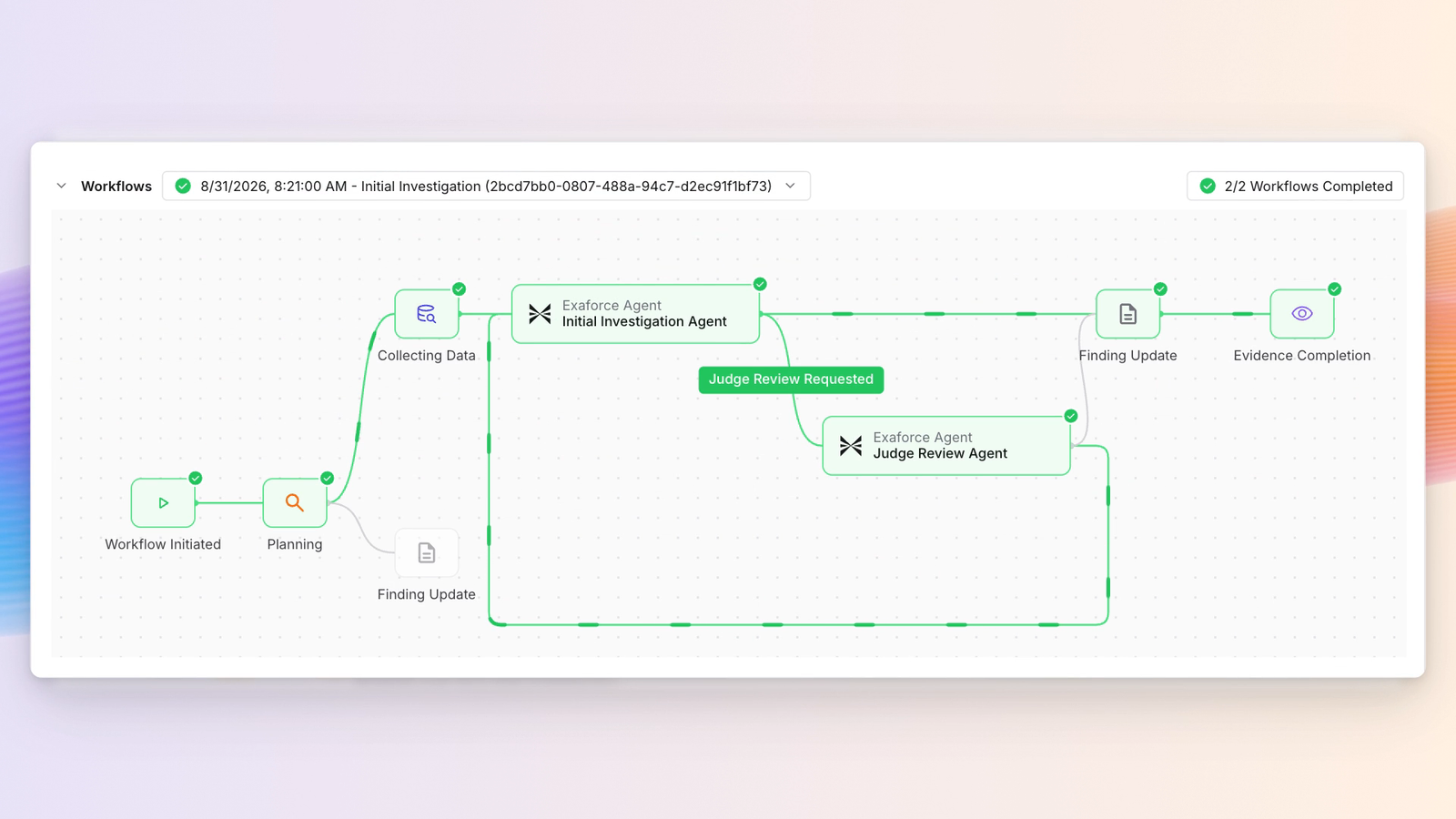Click the check badge on Evidence Completion node

click(x=1335, y=289)
